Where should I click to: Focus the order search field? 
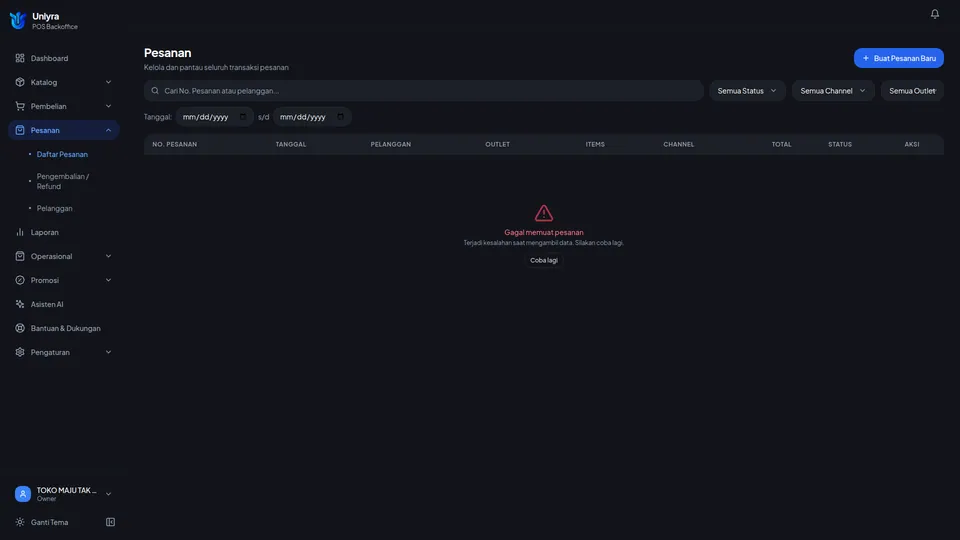(x=423, y=91)
